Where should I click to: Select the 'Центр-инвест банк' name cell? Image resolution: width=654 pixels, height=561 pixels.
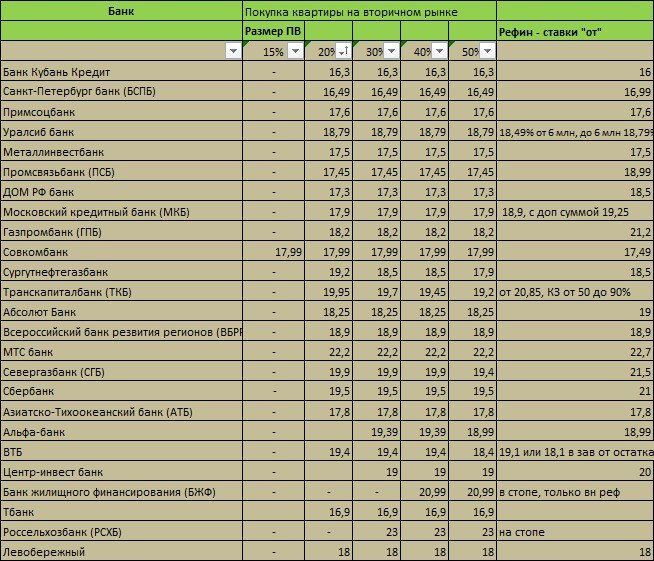121,472
